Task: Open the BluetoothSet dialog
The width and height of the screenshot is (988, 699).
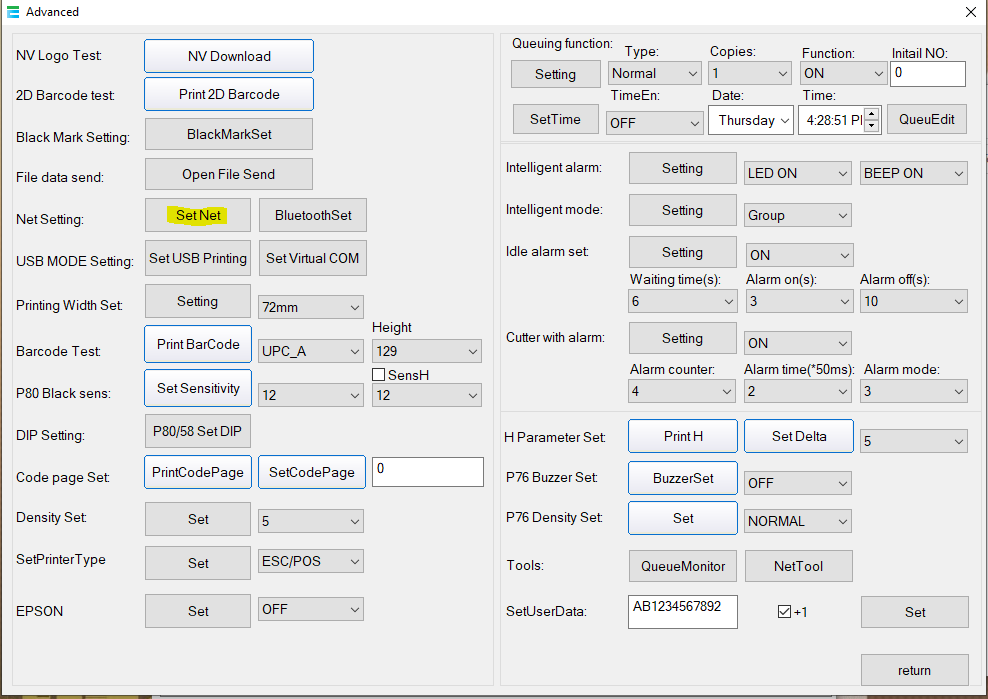Action: click(x=312, y=215)
